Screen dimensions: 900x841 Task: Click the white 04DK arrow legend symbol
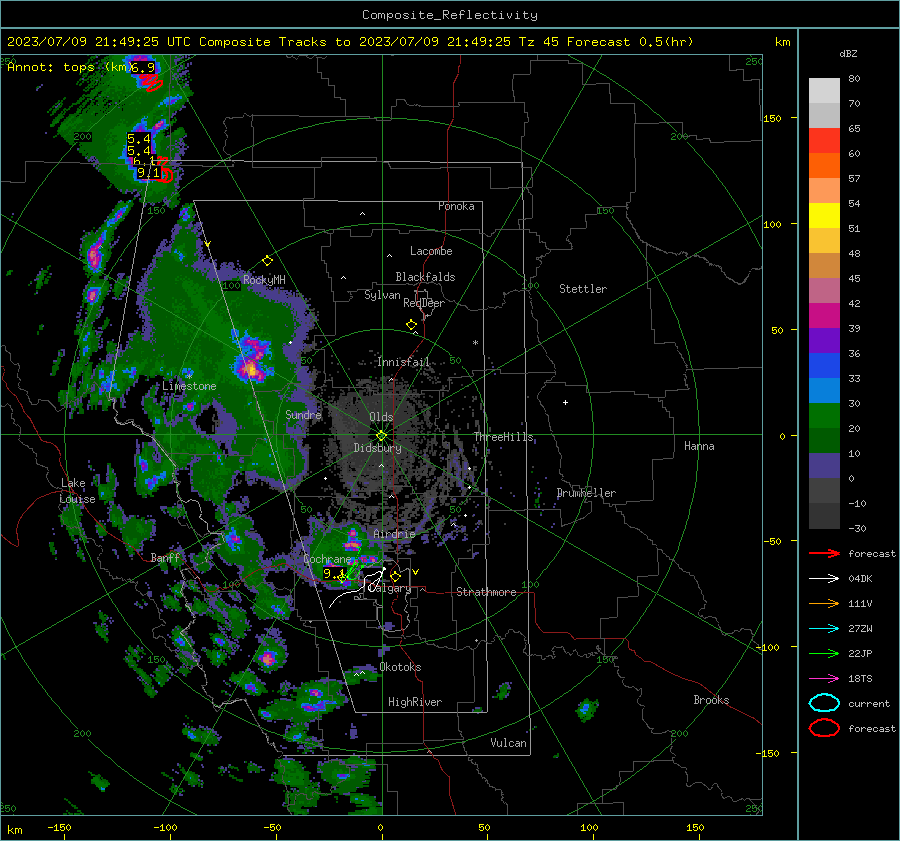824,579
